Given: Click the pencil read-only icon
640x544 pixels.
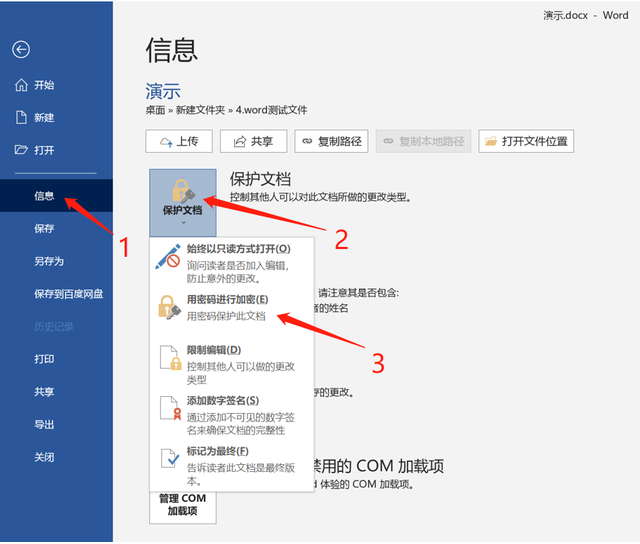Looking at the screenshot, I should (x=168, y=256).
